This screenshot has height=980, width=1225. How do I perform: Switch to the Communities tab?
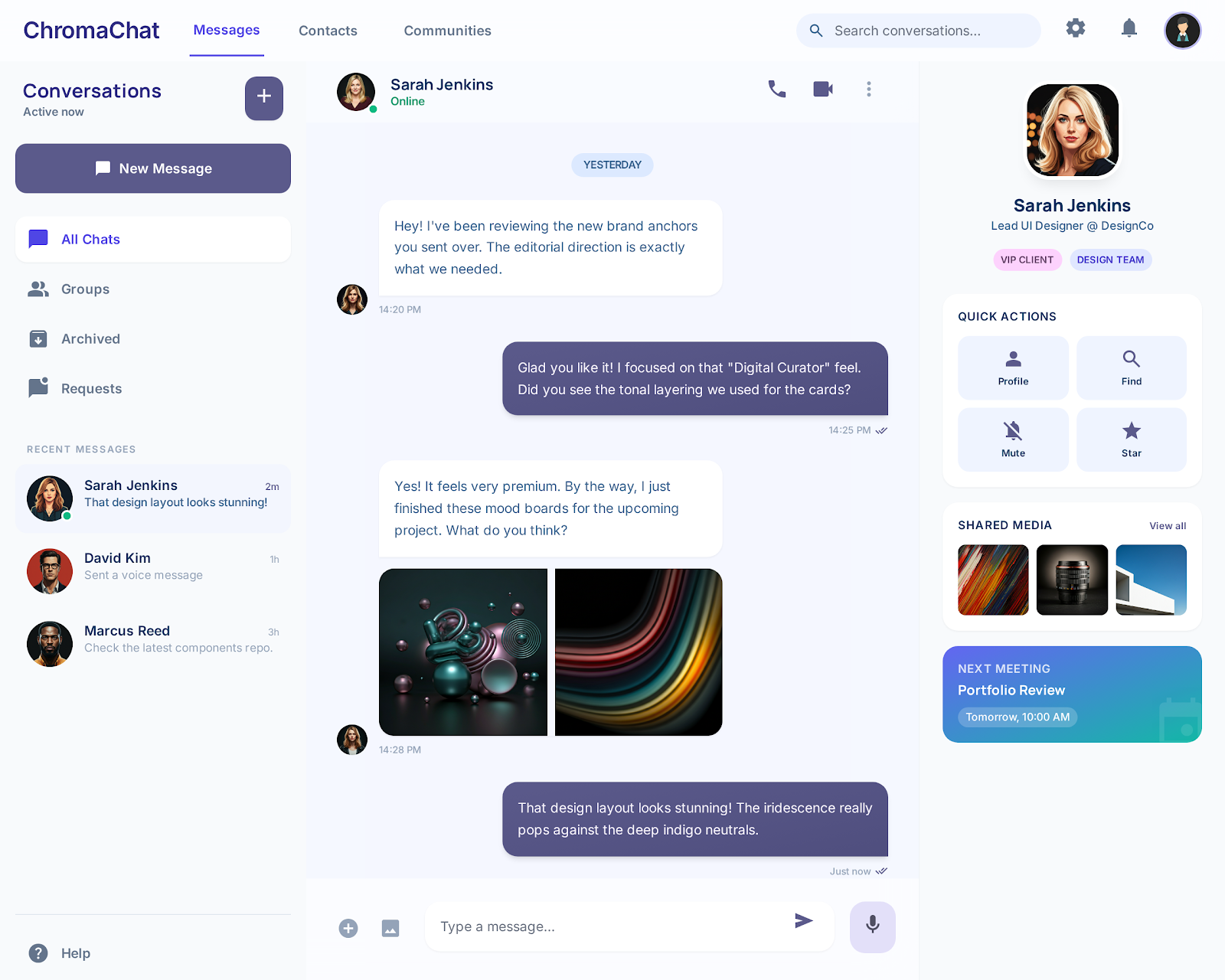(x=447, y=31)
